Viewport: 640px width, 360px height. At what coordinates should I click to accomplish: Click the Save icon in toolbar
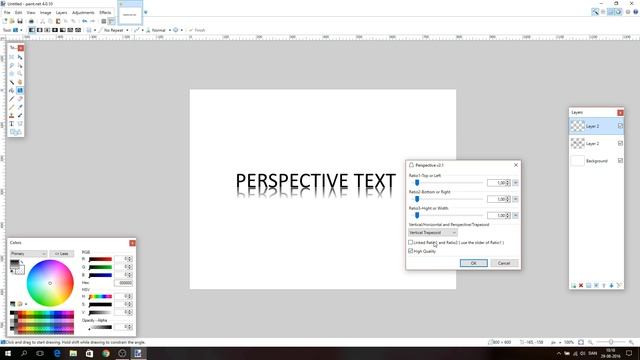pyautogui.click(x=20, y=21)
